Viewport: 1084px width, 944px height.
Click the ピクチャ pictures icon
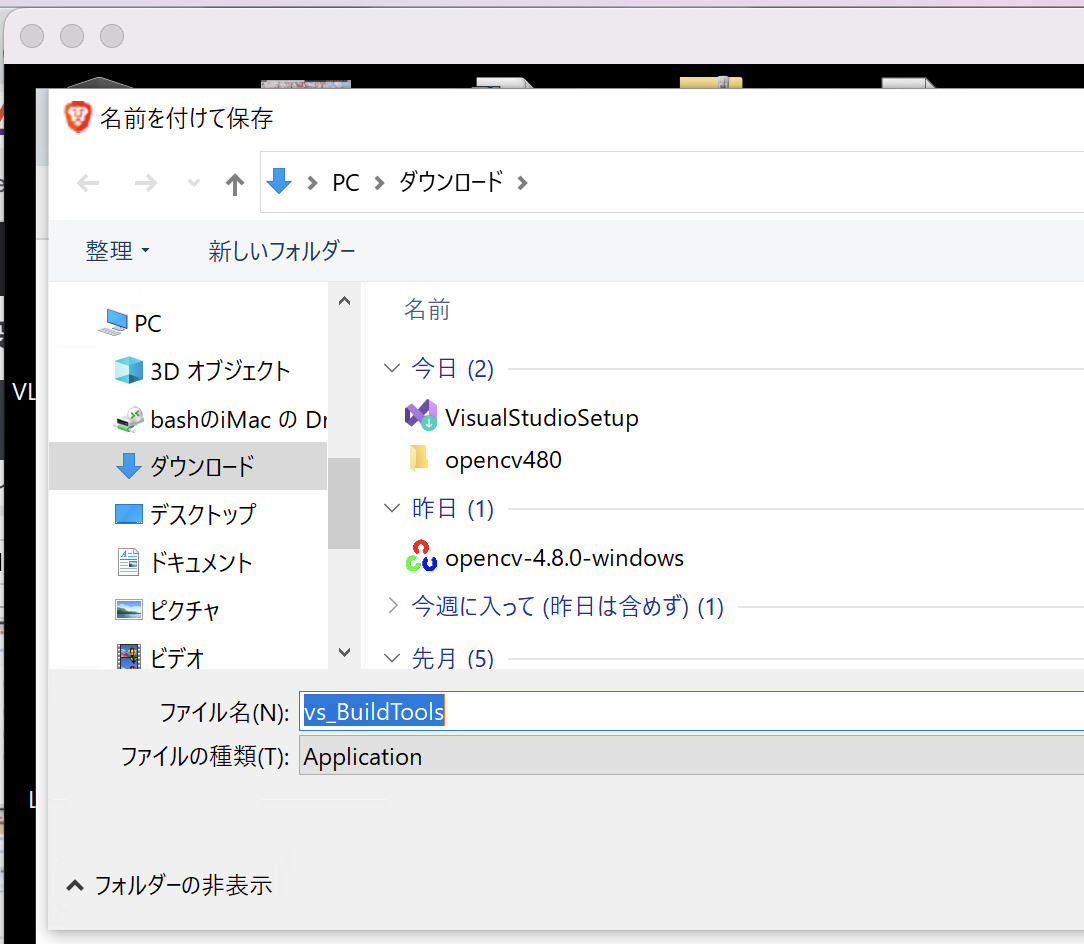(x=129, y=610)
